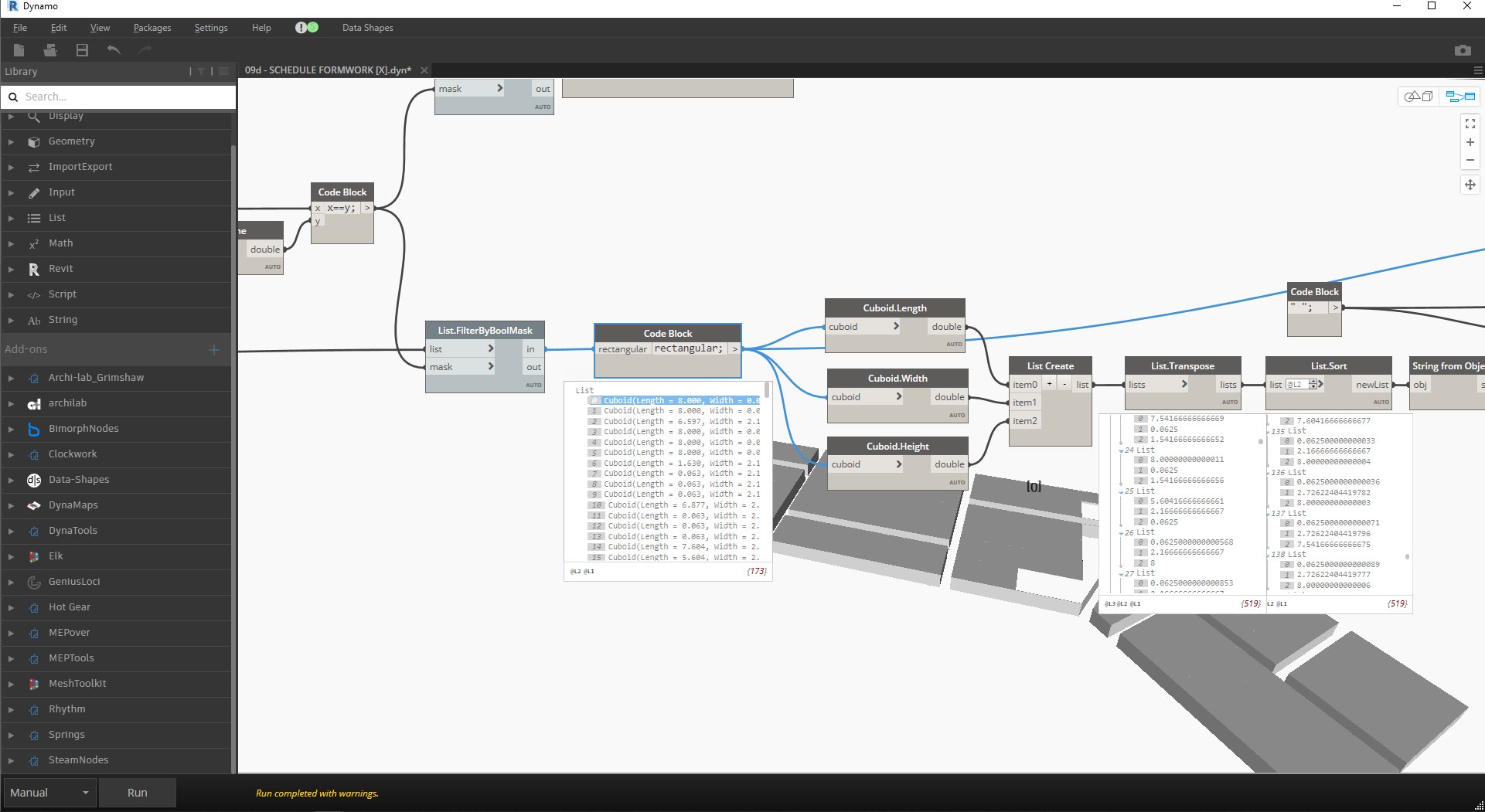Click the Geometry category cube icon
The height and width of the screenshot is (812, 1485).
point(34,141)
